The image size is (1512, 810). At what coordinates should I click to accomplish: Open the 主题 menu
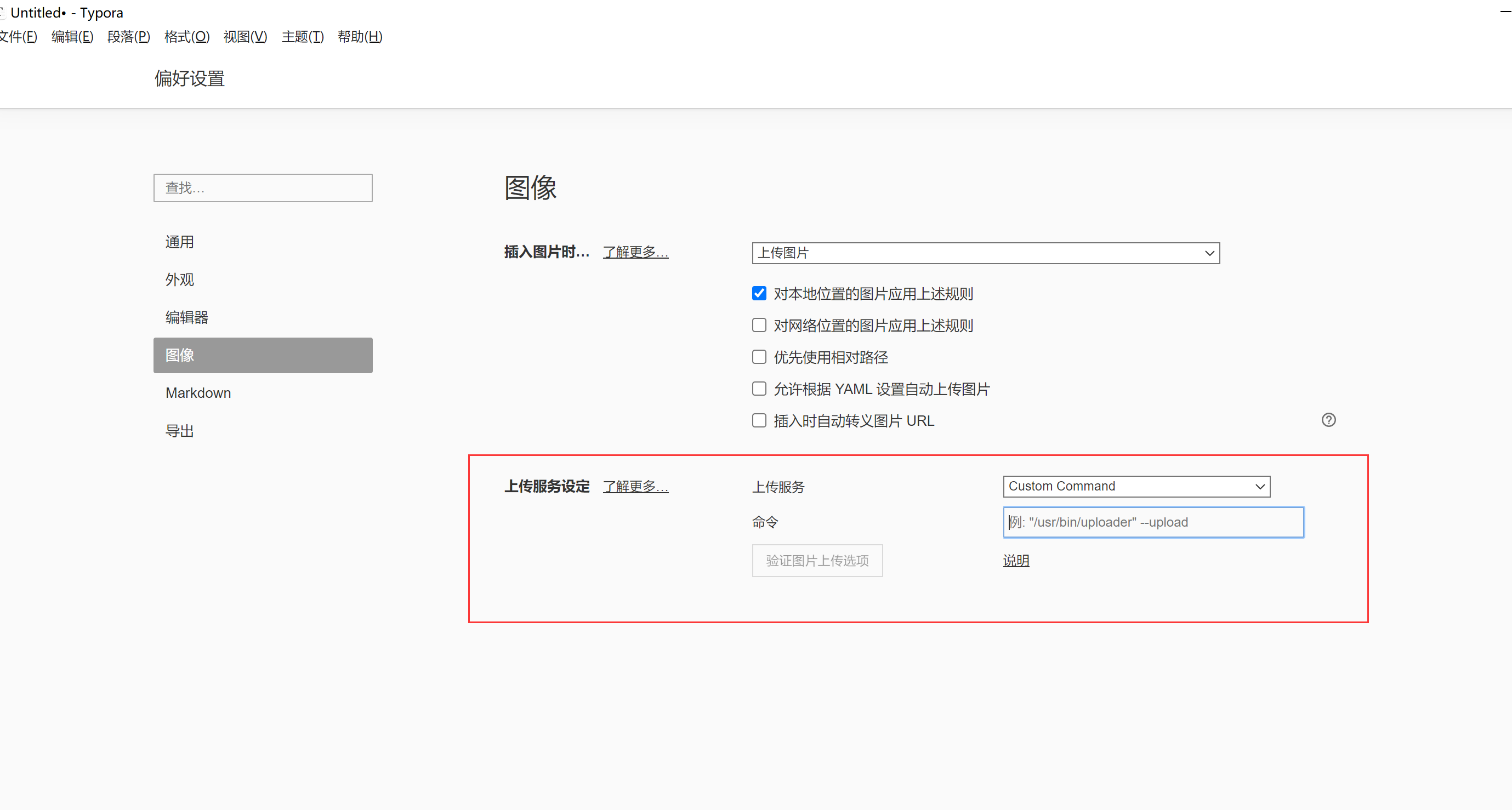302,36
